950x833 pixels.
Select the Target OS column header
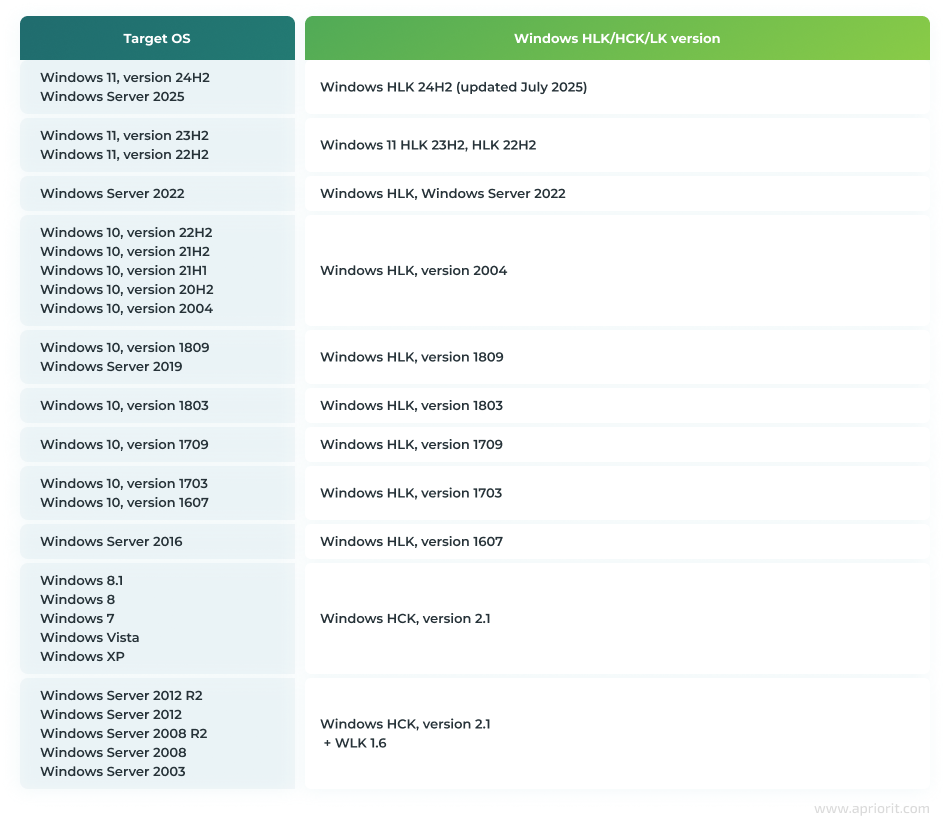point(156,38)
